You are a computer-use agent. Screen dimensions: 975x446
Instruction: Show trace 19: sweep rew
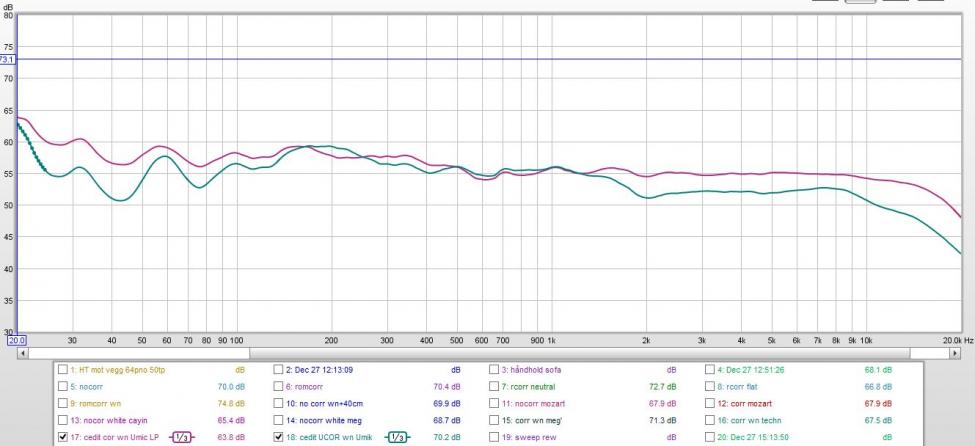pyautogui.click(x=494, y=437)
